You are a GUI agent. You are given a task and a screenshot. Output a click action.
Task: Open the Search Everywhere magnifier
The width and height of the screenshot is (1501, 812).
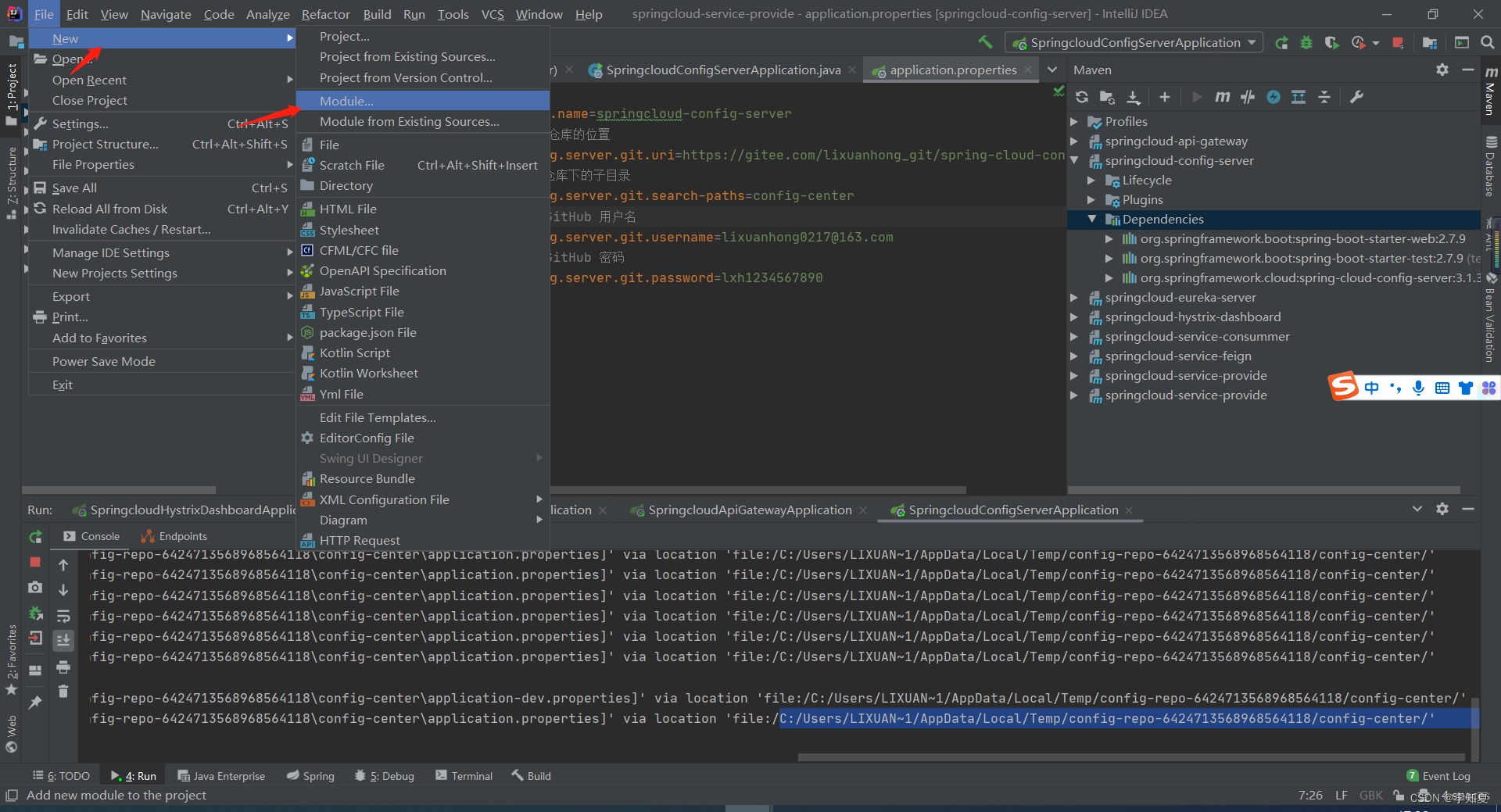(x=1487, y=43)
